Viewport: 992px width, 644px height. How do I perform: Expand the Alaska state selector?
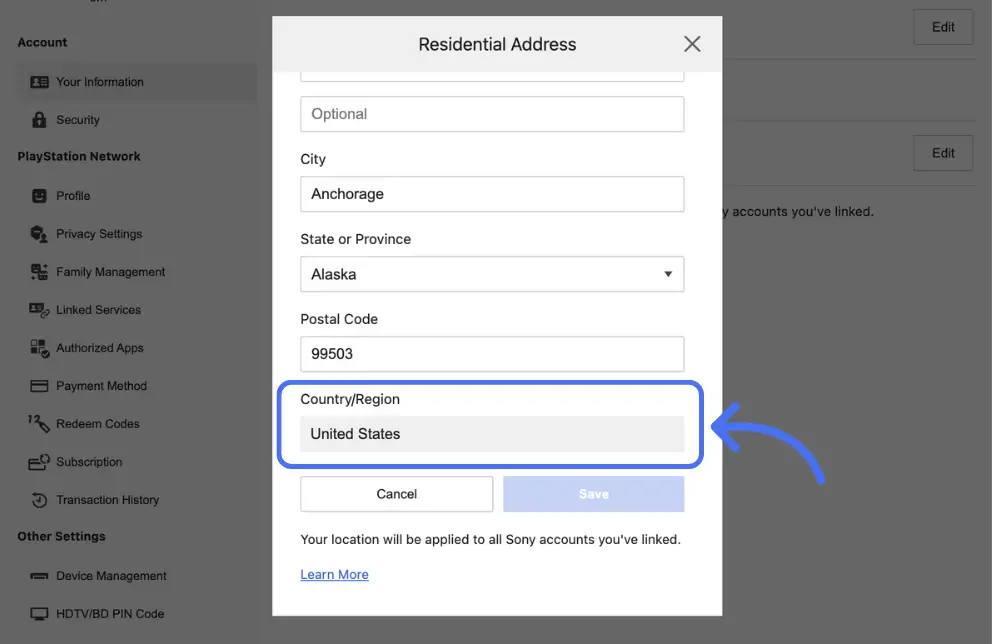tap(667, 273)
